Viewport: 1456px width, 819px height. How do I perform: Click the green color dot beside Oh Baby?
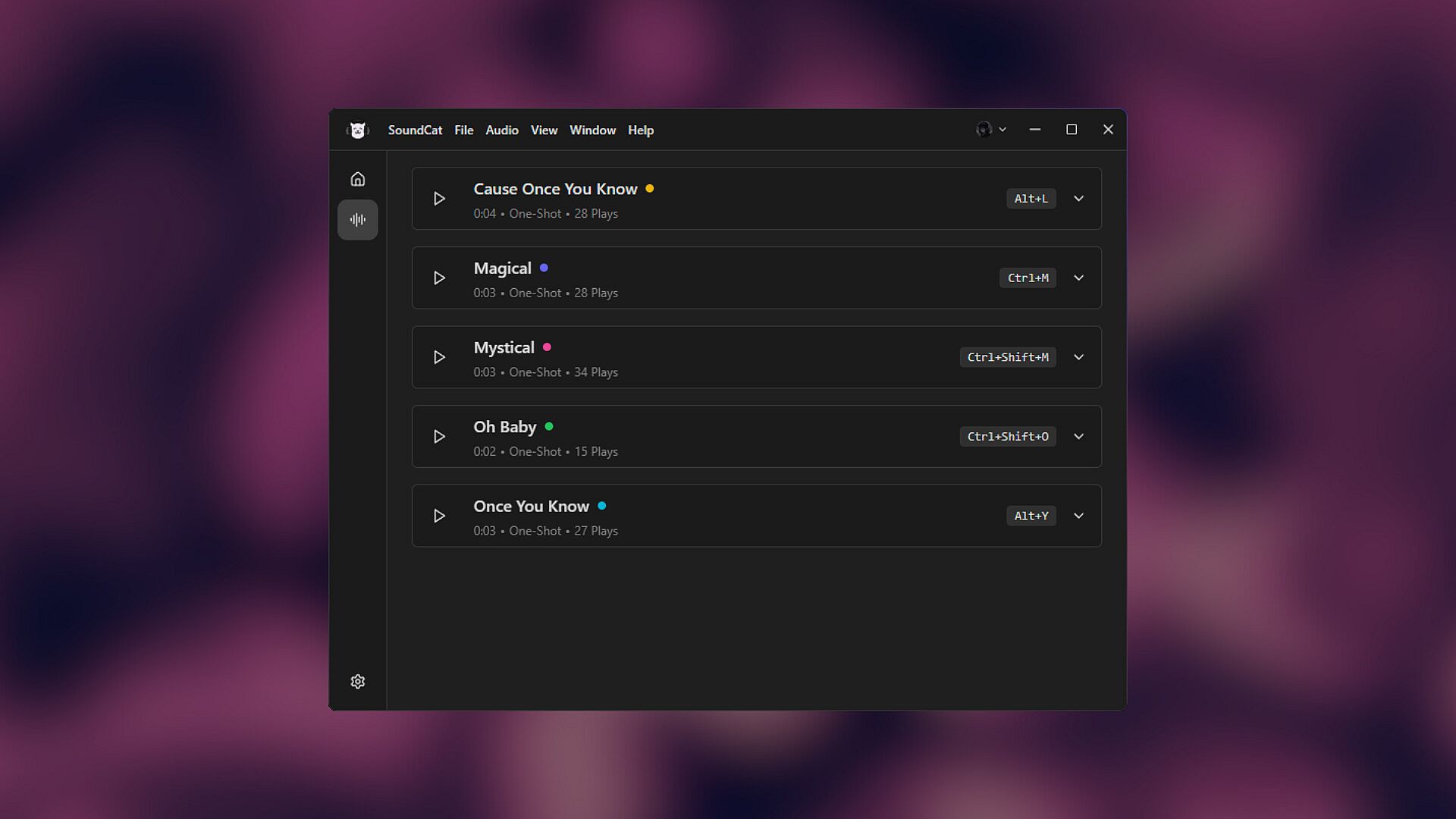549,427
